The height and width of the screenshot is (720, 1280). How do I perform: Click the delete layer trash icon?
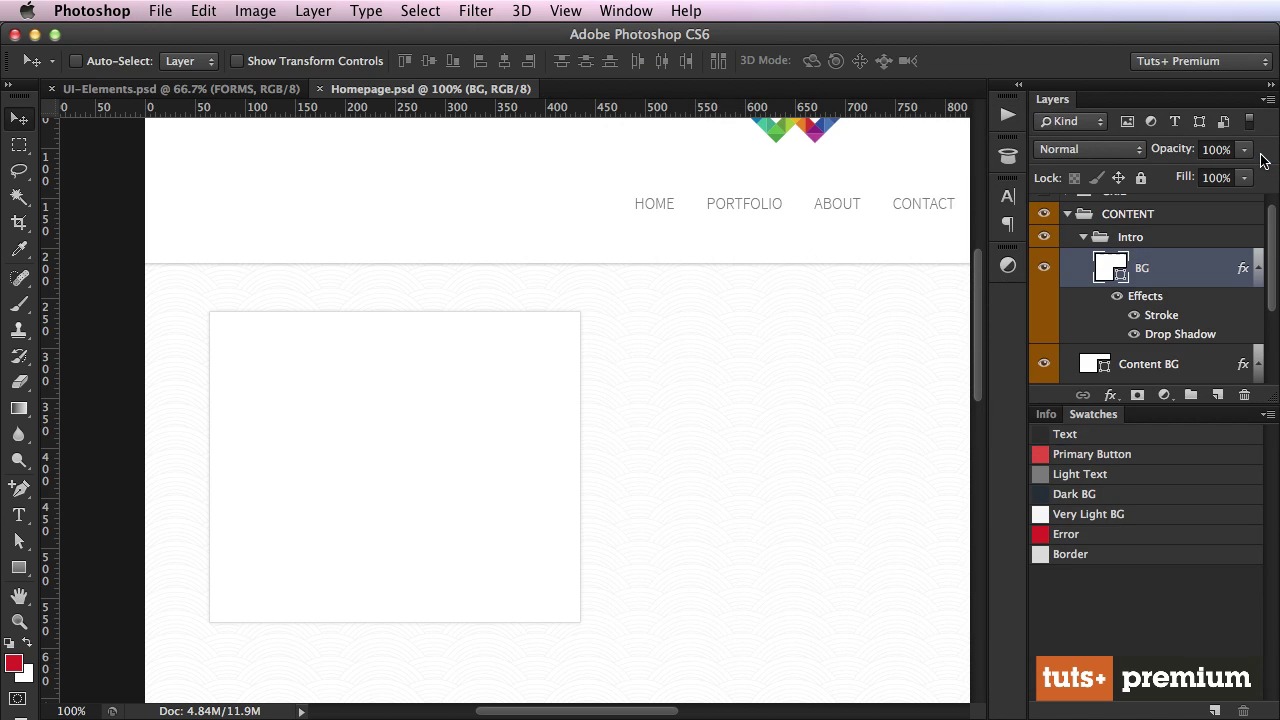tap(1244, 395)
